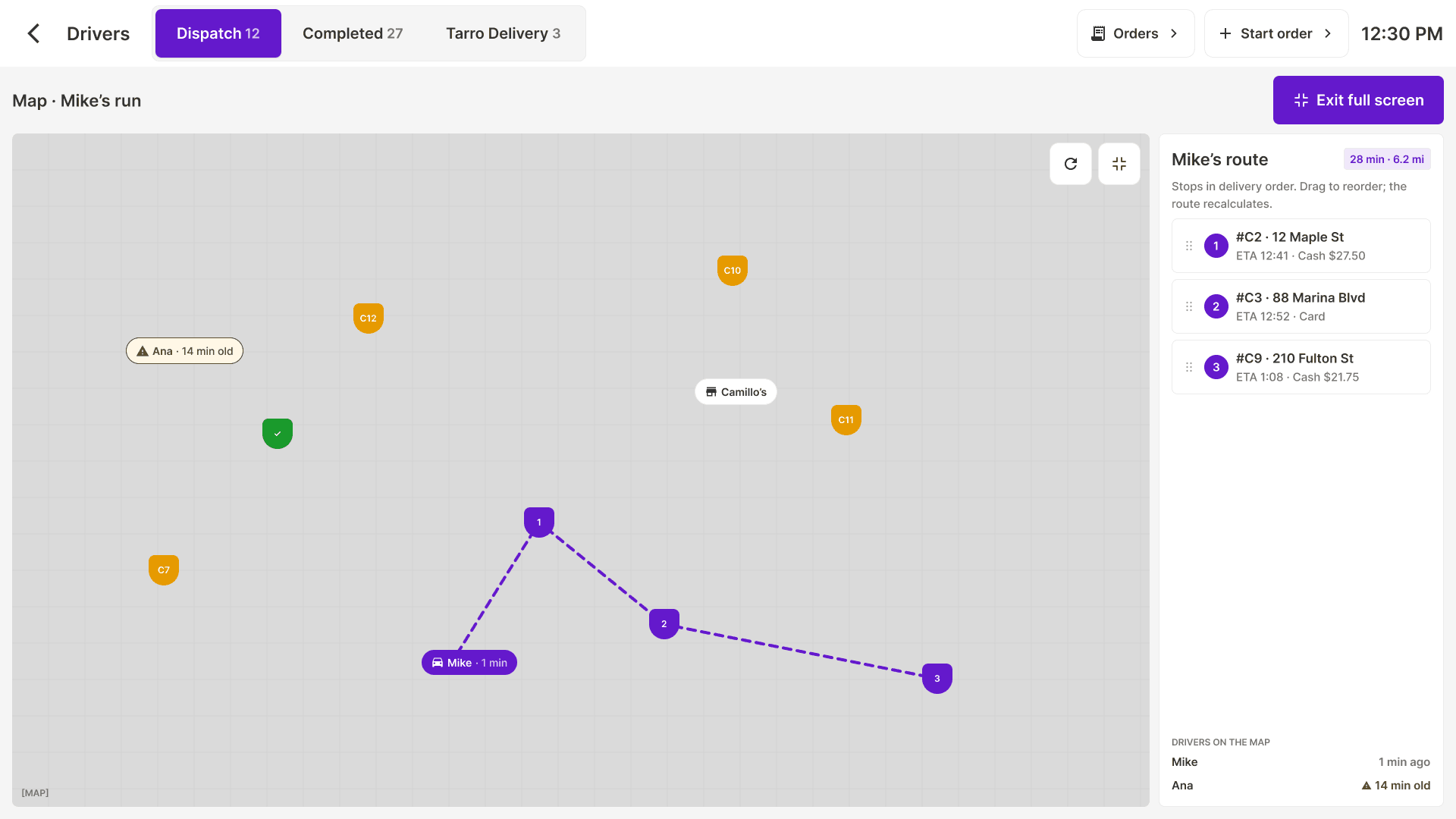Exit full screen mode
This screenshot has width=1456, height=819.
coord(1358,100)
